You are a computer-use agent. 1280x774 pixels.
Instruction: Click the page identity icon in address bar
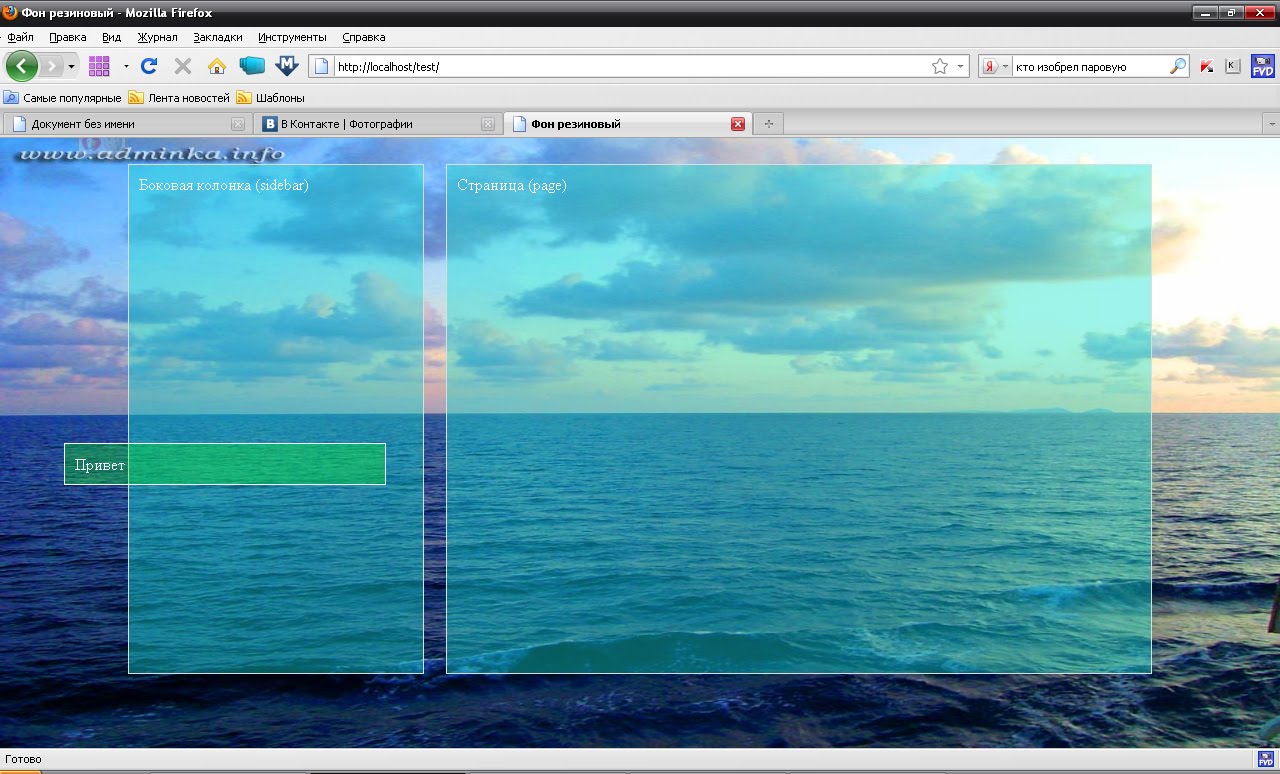click(321, 67)
